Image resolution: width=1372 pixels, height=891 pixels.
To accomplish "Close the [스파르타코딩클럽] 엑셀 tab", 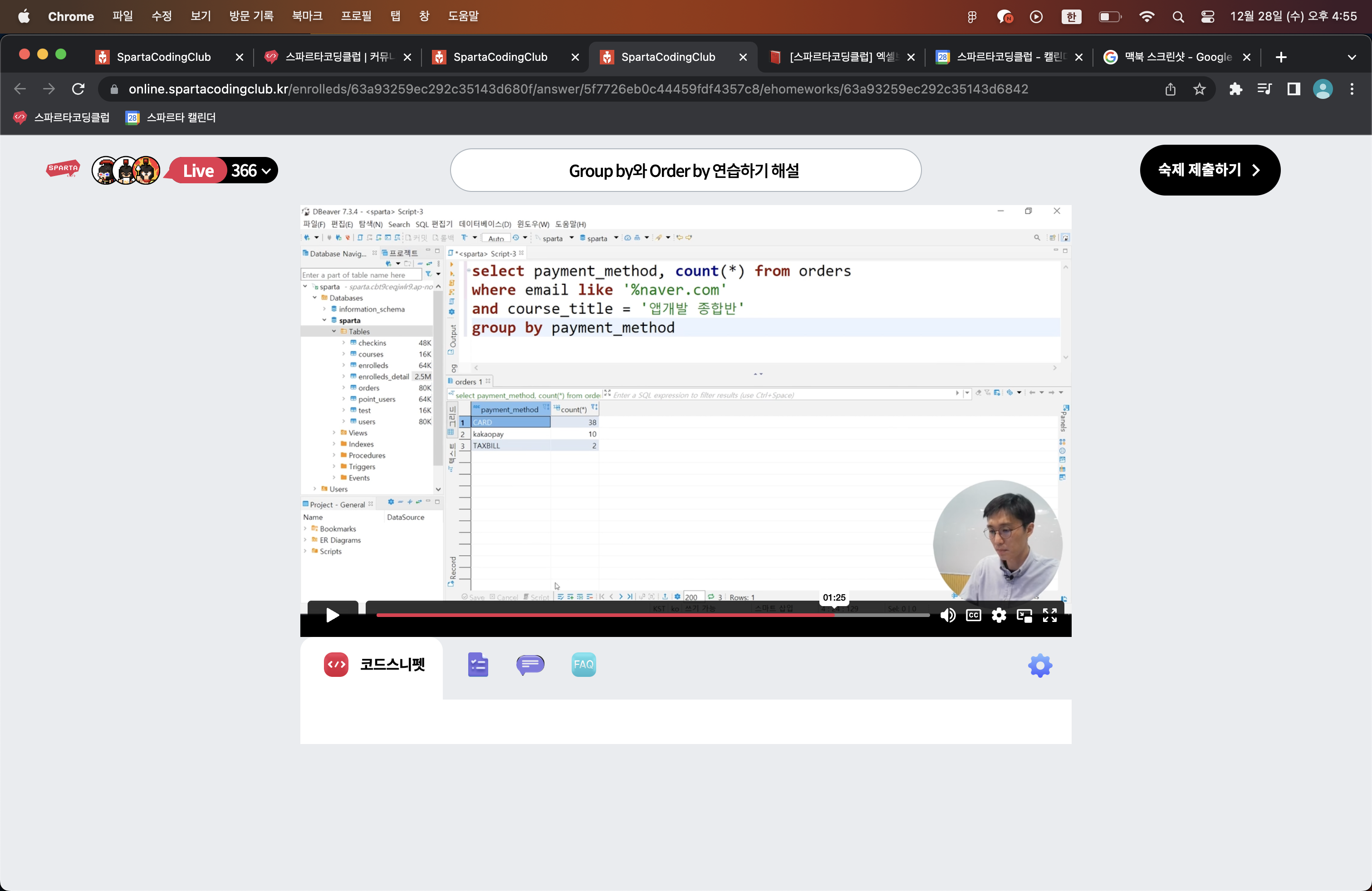I will click(x=911, y=57).
